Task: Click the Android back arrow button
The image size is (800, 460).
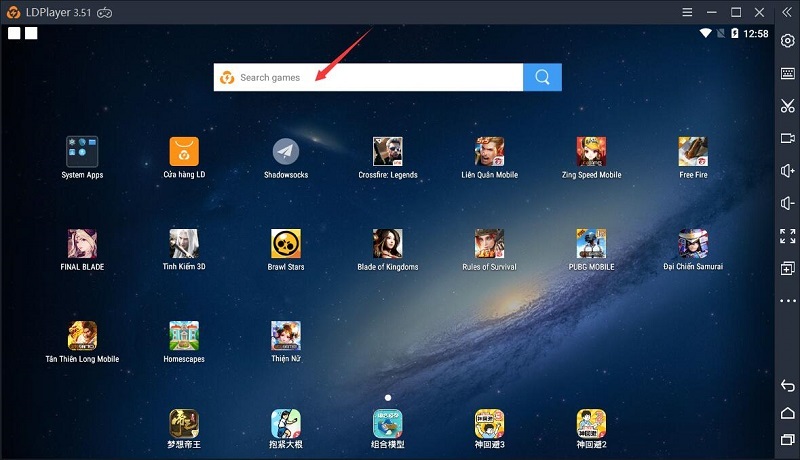Action: tap(787, 386)
